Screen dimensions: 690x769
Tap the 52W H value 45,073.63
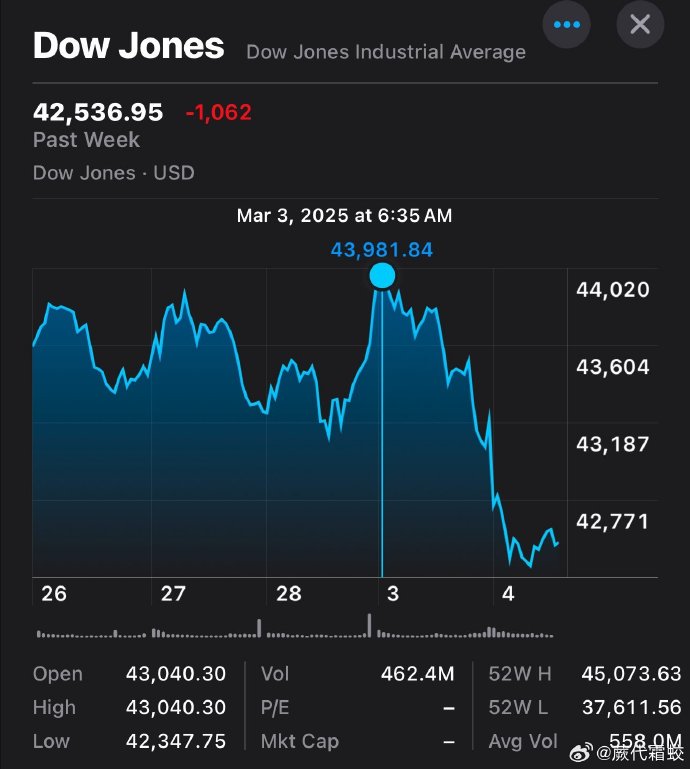point(631,674)
